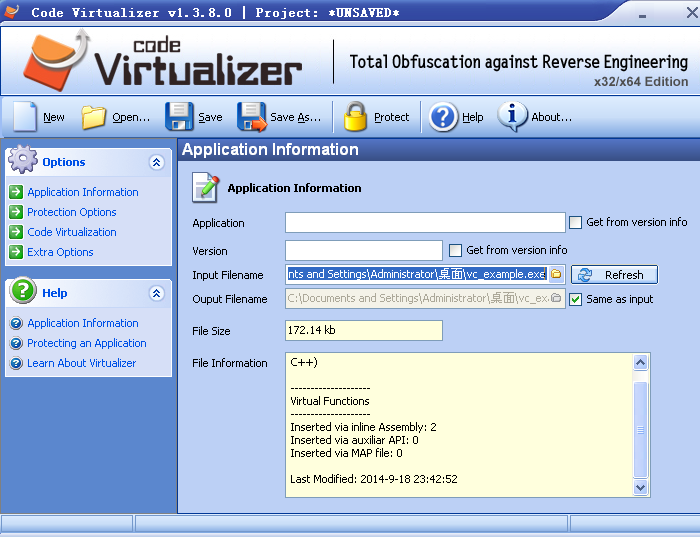Click 'Inserted via inline Assembly: 2' line

pos(363,427)
